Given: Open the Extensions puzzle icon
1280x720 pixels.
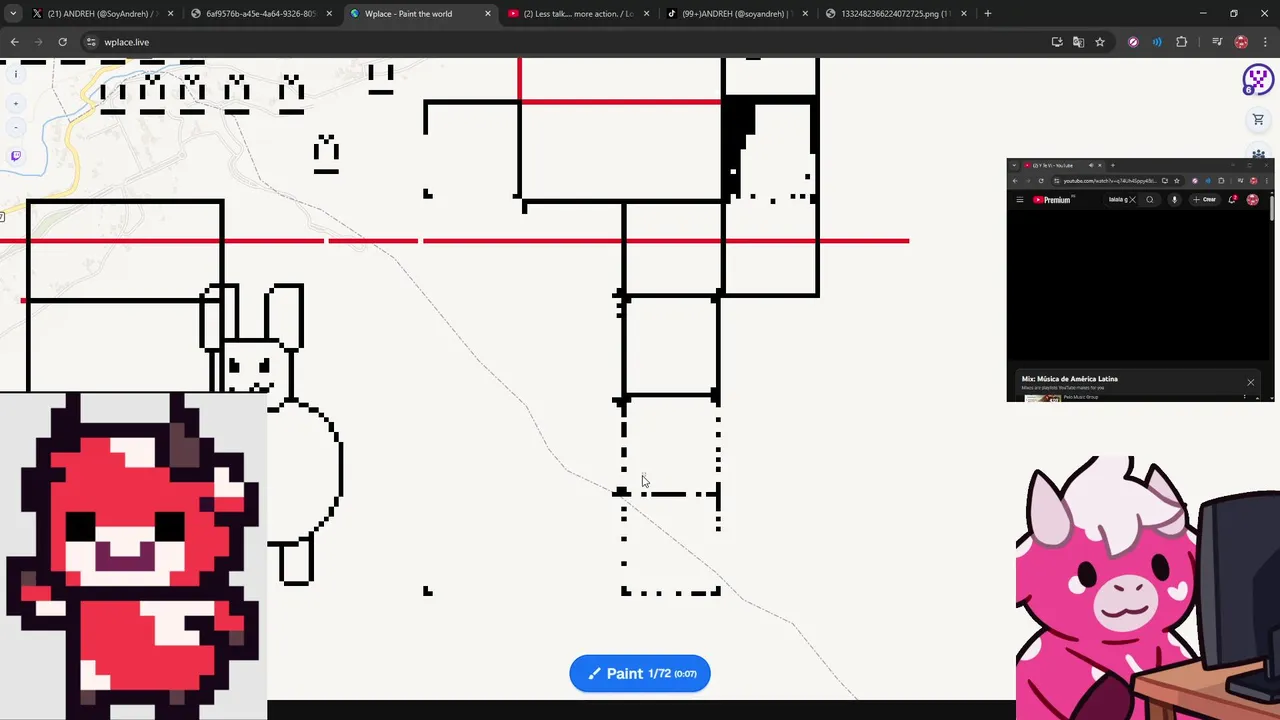Looking at the screenshot, I should tap(1182, 42).
